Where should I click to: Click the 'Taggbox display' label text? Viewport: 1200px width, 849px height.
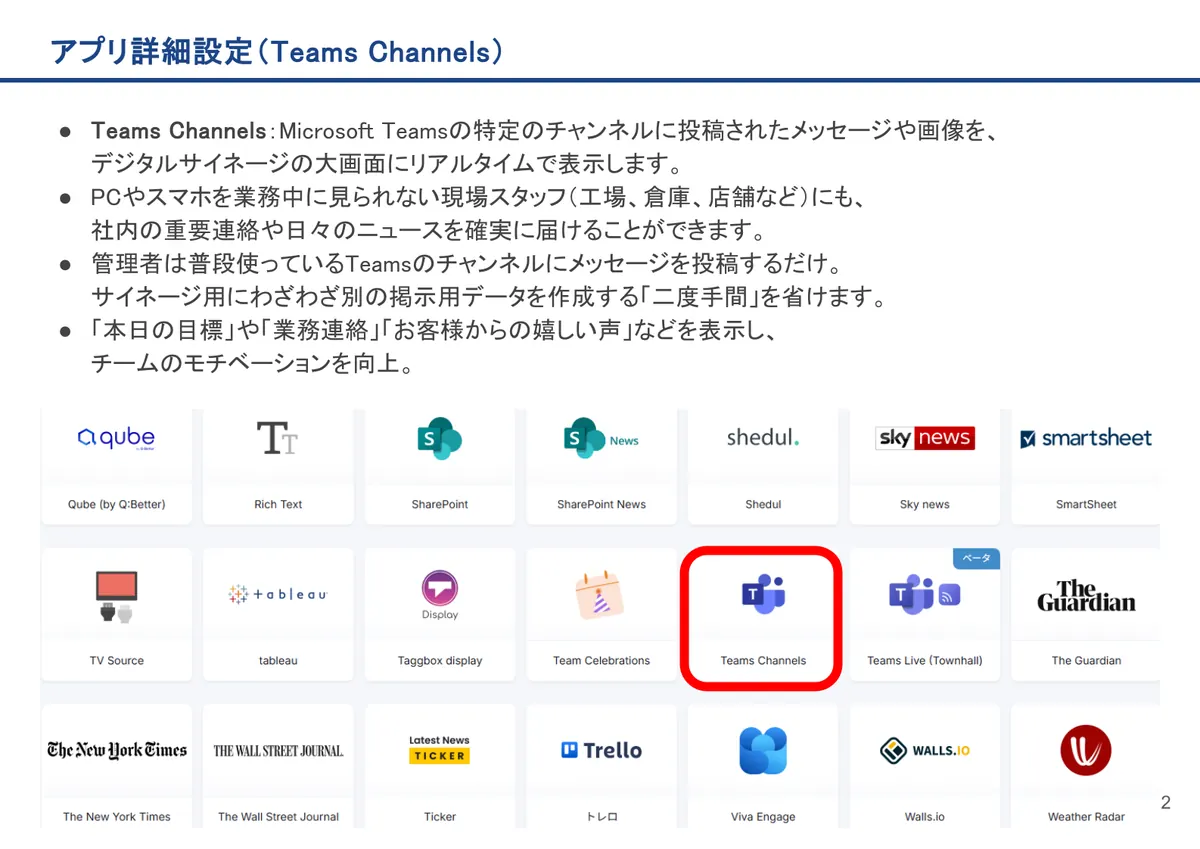pyautogui.click(x=440, y=660)
